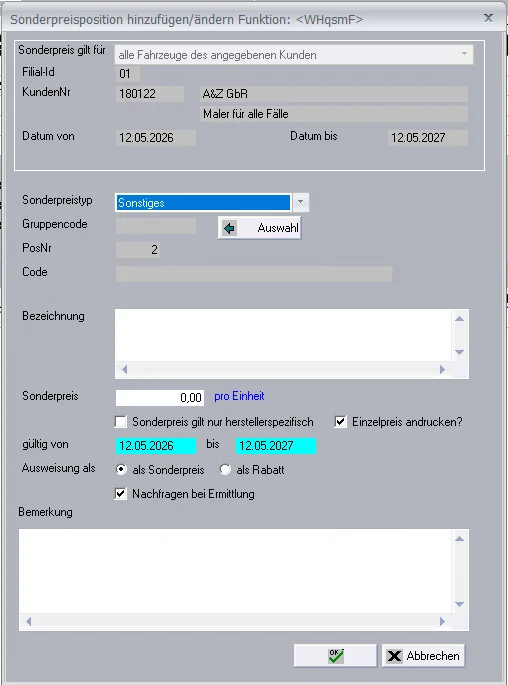This screenshot has width=508, height=685.
Task: Click Bezeichnung horizontal scroll right arrow
Action: pyautogui.click(x=442, y=370)
